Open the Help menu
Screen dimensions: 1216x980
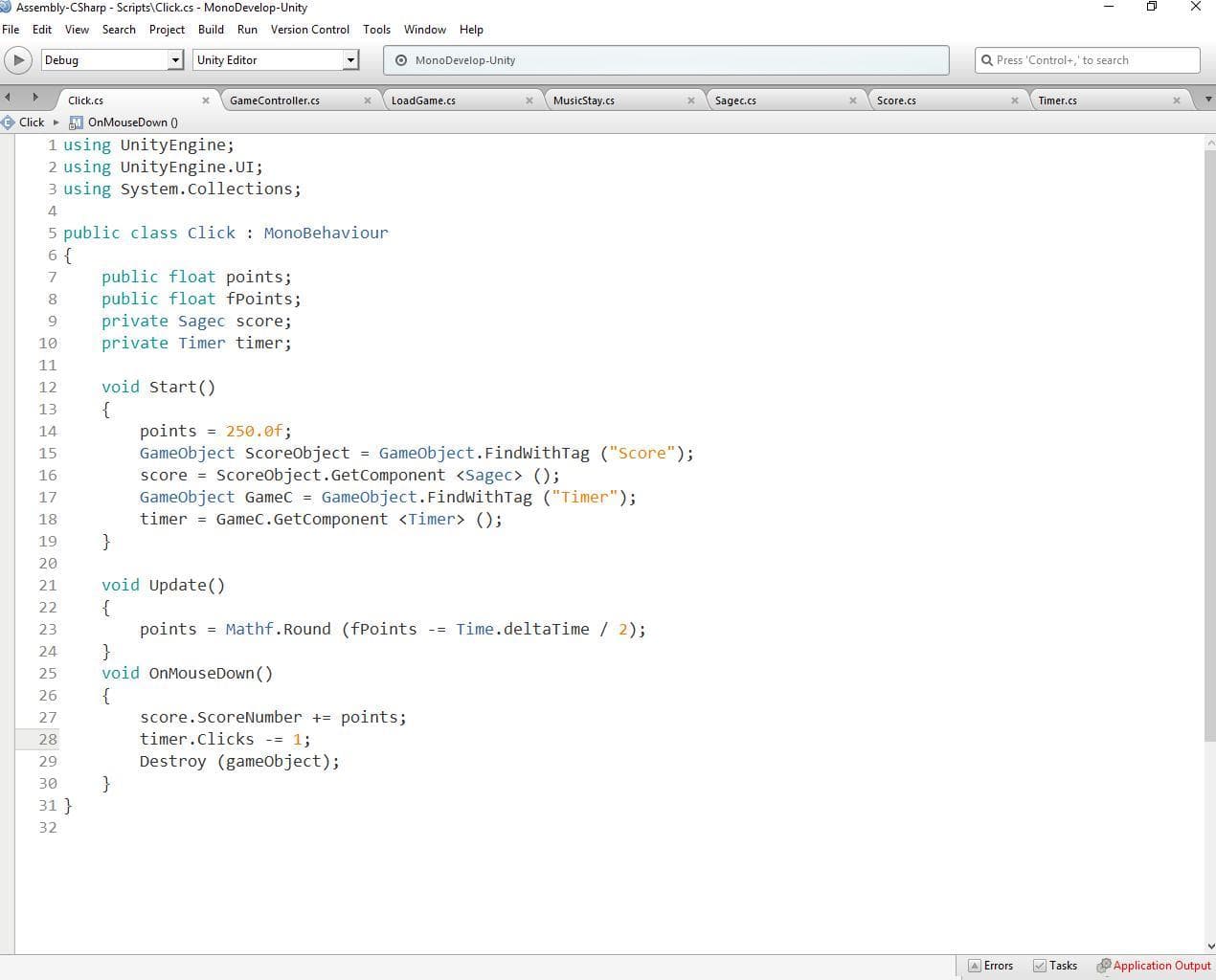471,30
